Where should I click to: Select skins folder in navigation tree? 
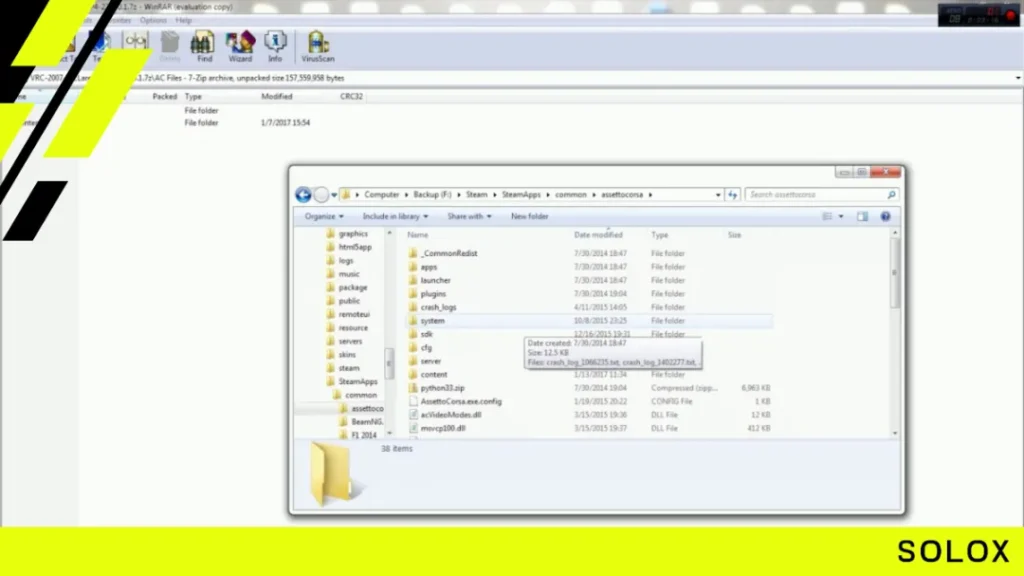click(347, 355)
